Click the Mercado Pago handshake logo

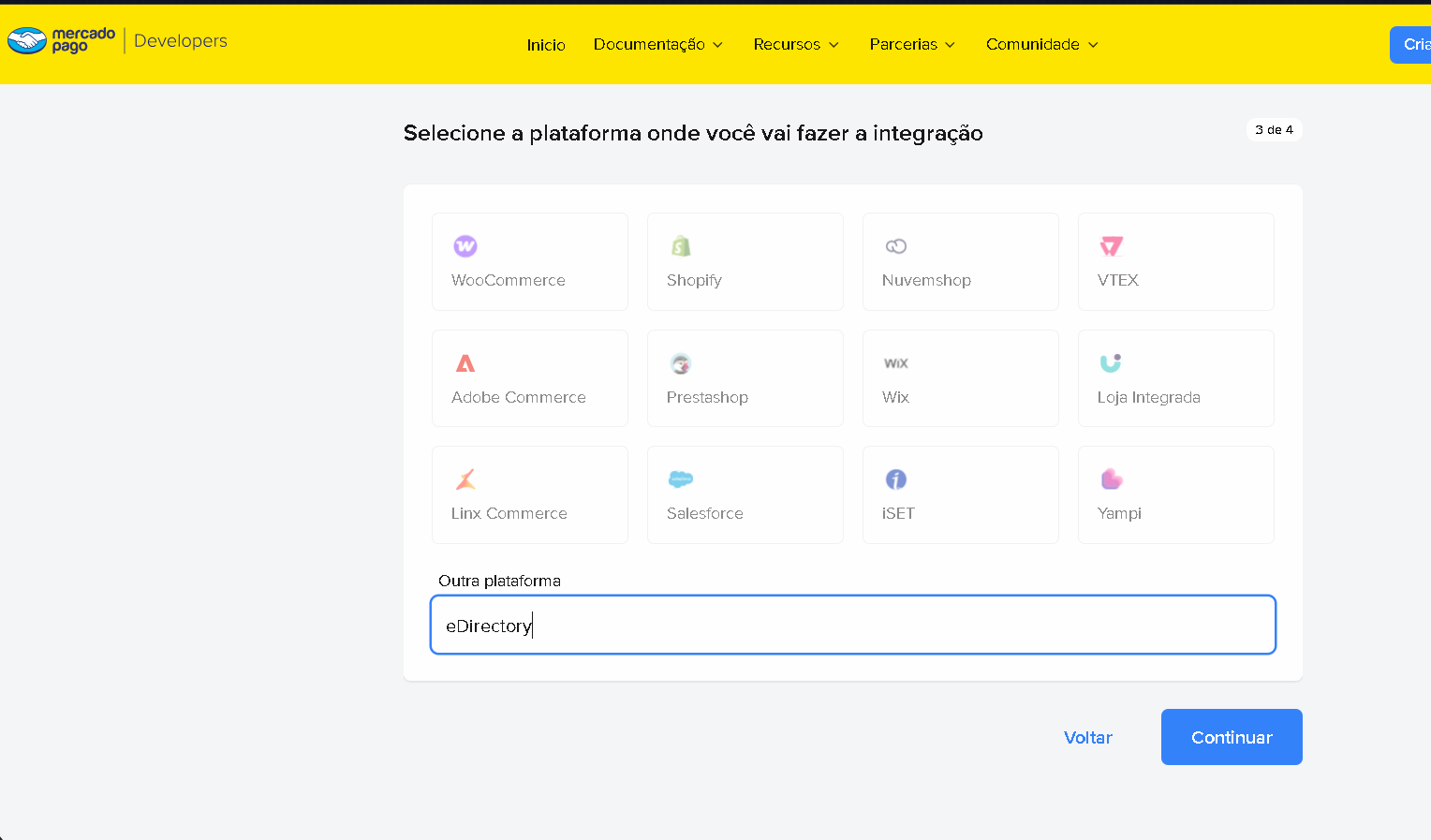(27, 40)
